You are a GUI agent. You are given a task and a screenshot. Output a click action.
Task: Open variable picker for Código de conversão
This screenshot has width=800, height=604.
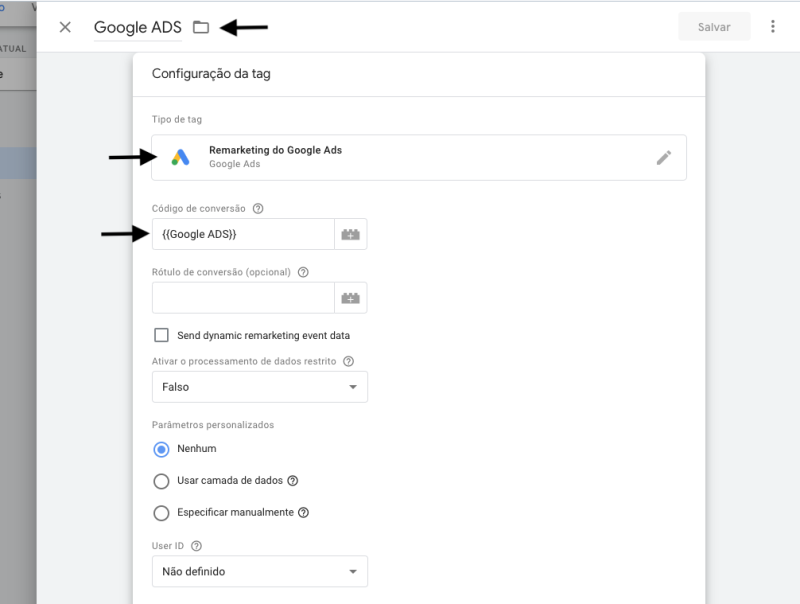pos(350,234)
